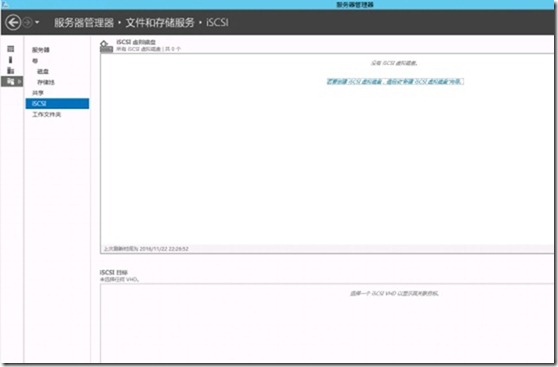Open 卷 in the side navigation
This screenshot has height=367, width=558.
point(35,61)
